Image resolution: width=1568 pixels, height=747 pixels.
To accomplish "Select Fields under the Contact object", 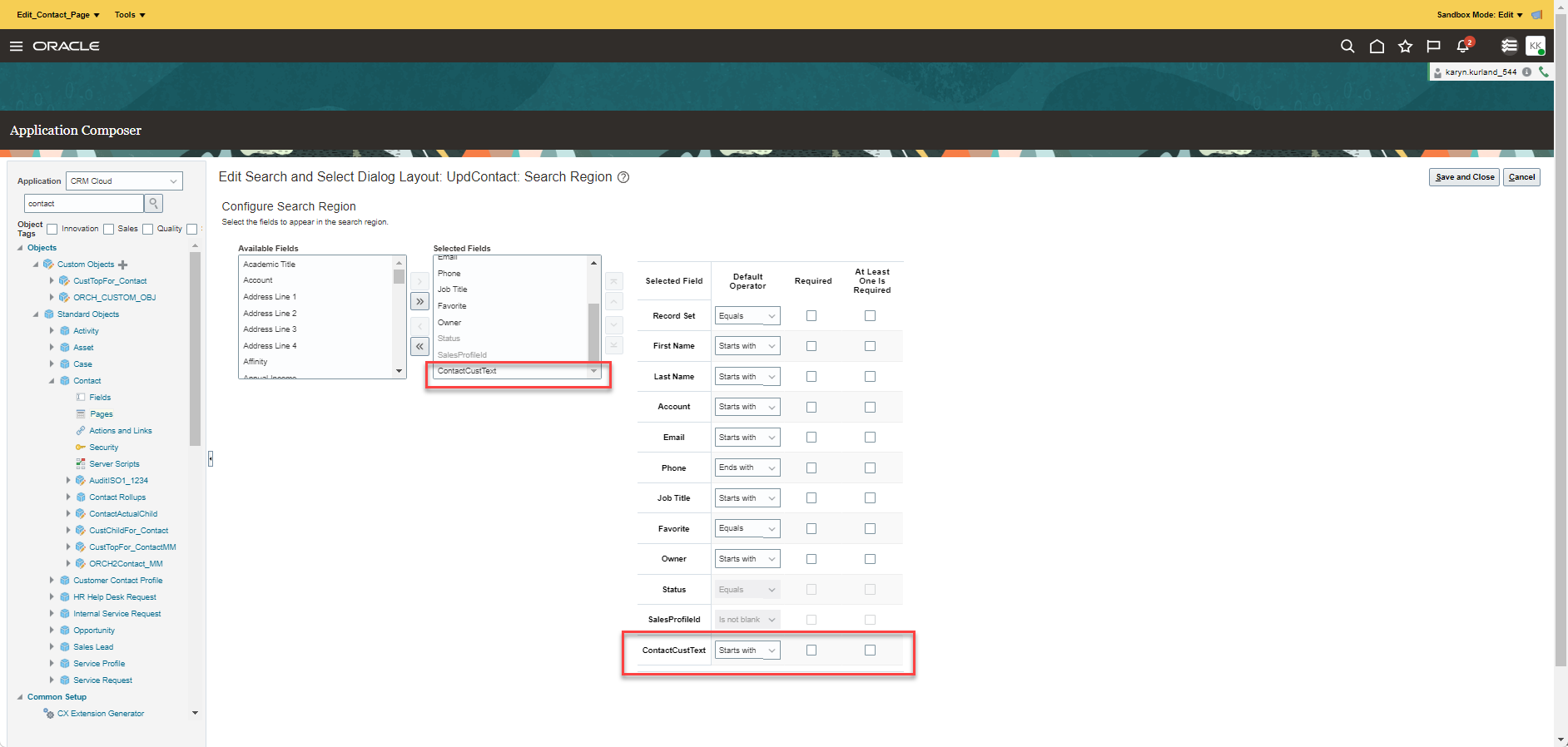I will coord(100,398).
